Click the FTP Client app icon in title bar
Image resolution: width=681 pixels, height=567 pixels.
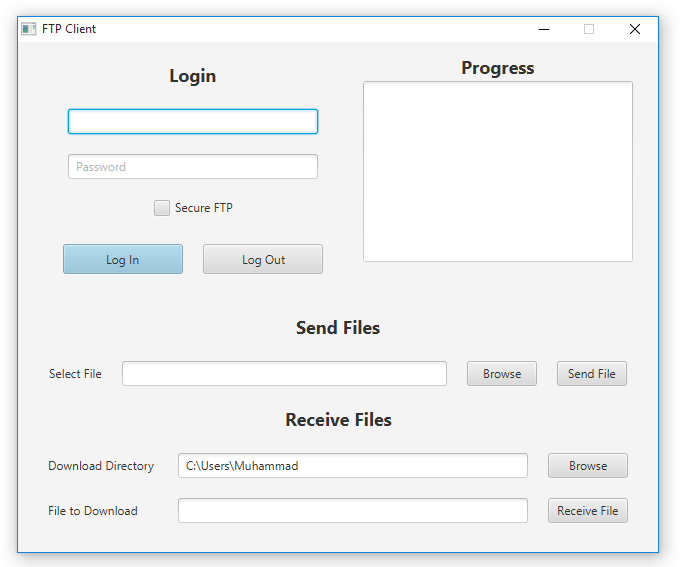coord(28,29)
